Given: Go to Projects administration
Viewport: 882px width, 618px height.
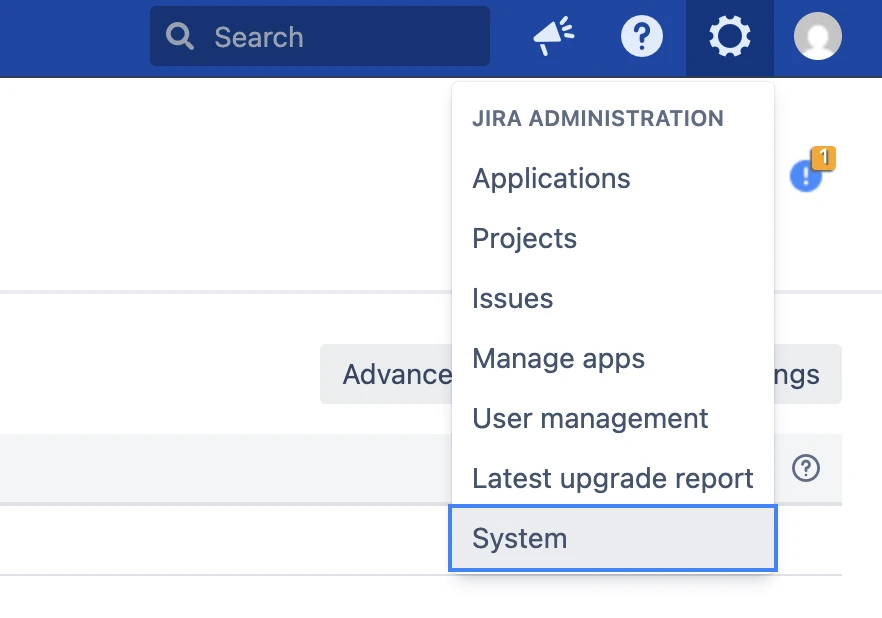Looking at the screenshot, I should tap(524, 238).
